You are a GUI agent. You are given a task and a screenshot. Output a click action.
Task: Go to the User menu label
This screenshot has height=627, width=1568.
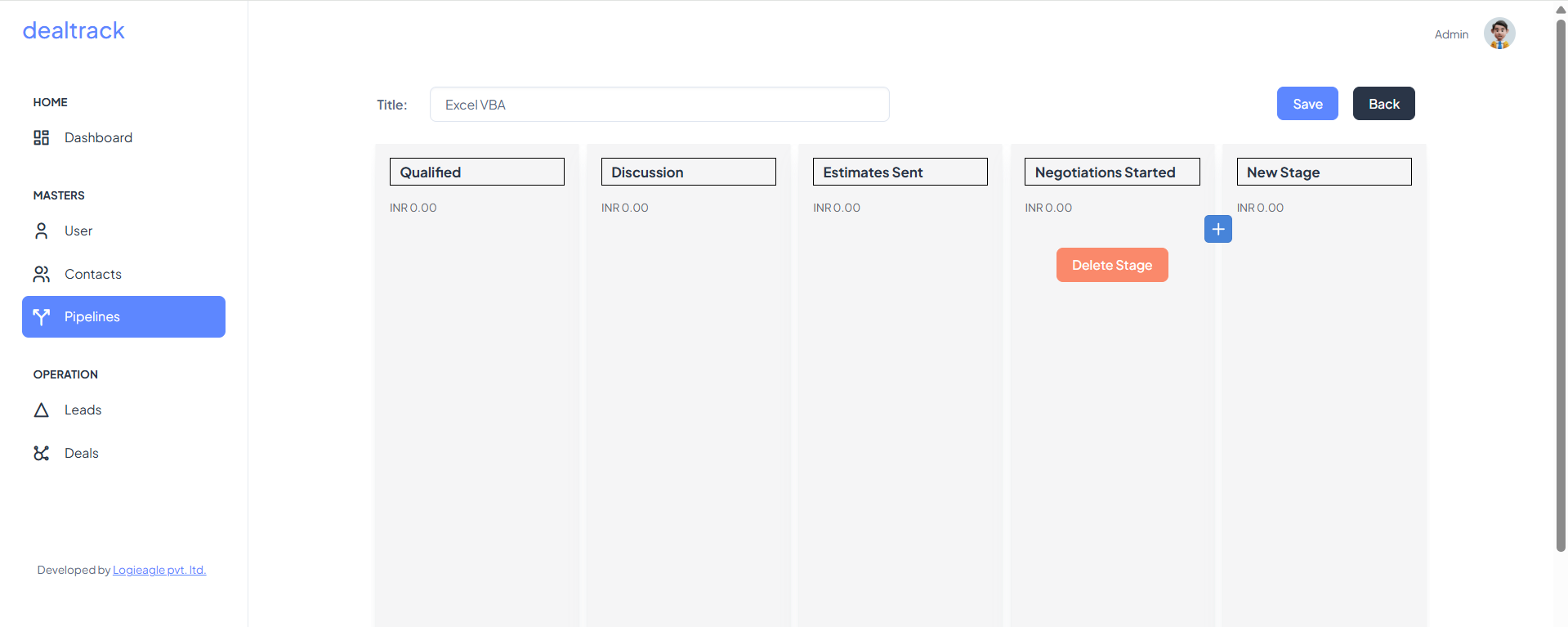coord(78,231)
